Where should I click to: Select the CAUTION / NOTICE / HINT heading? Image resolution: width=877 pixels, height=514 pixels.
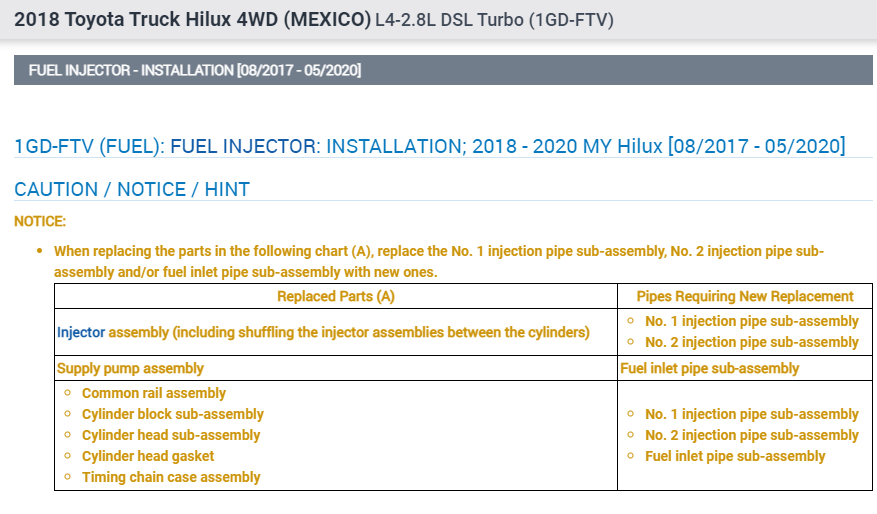132,189
